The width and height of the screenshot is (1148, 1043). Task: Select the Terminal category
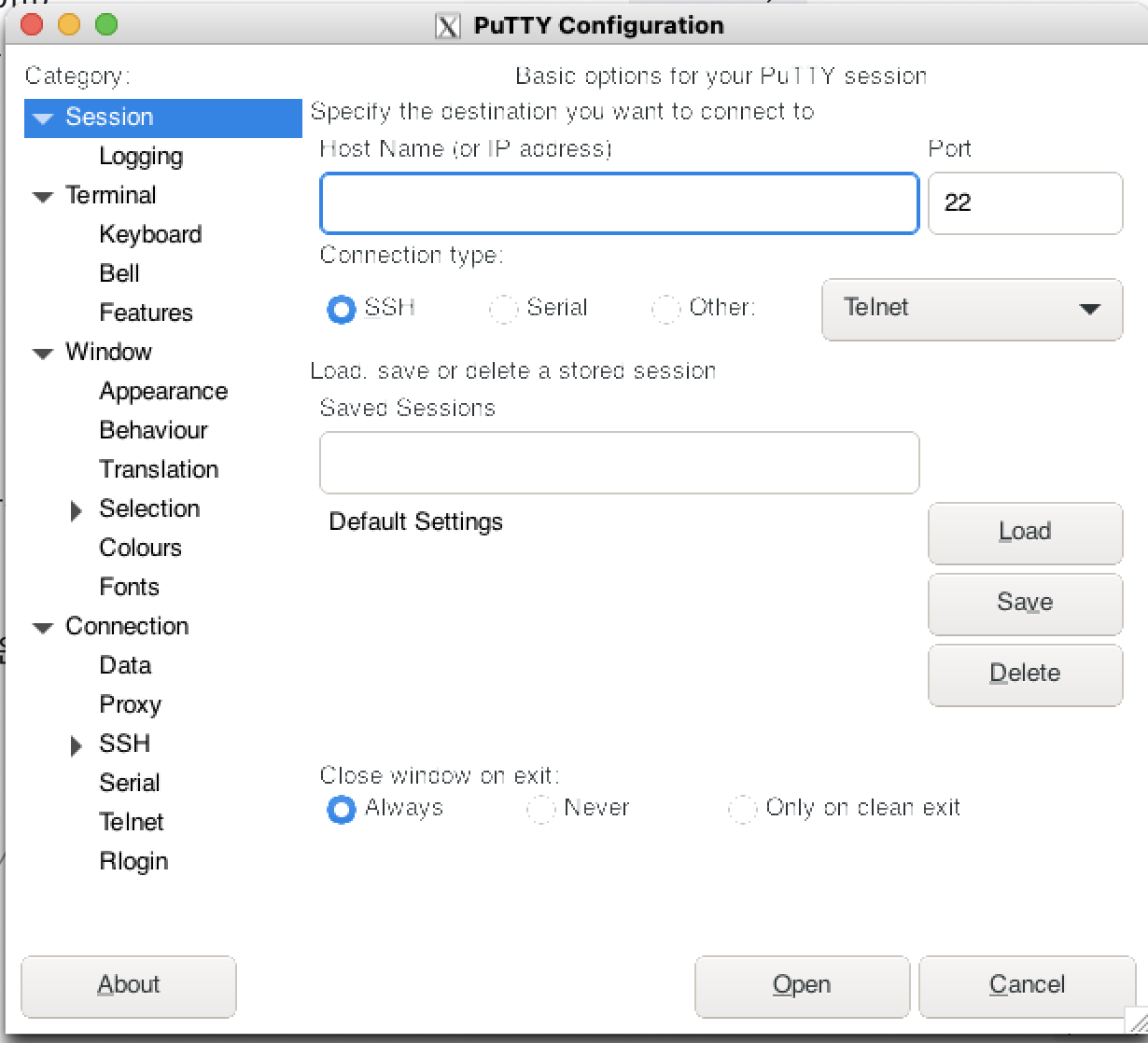[x=111, y=195]
